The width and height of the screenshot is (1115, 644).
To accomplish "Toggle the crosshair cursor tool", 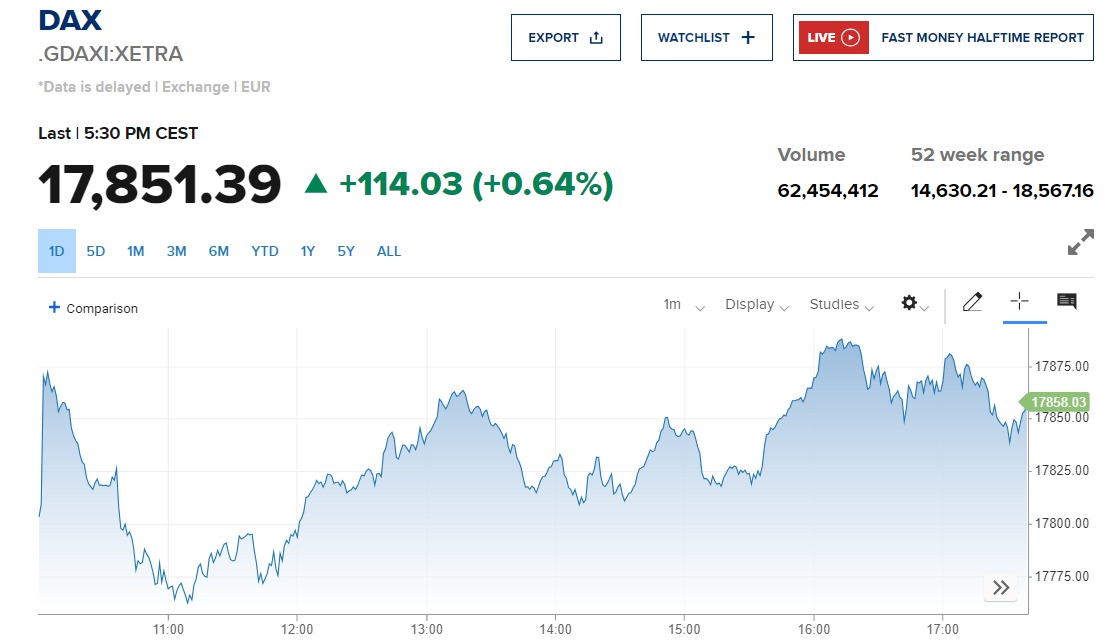I will click(x=1020, y=302).
